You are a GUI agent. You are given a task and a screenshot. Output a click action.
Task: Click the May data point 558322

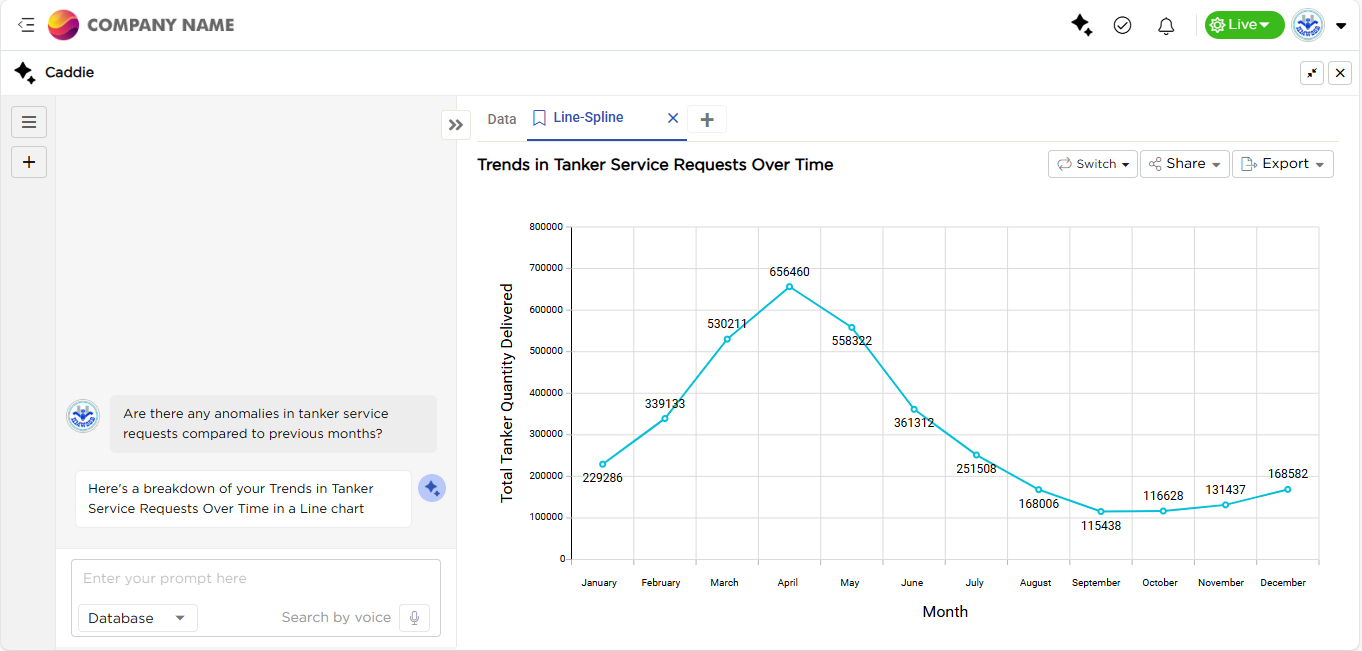(x=852, y=327)
